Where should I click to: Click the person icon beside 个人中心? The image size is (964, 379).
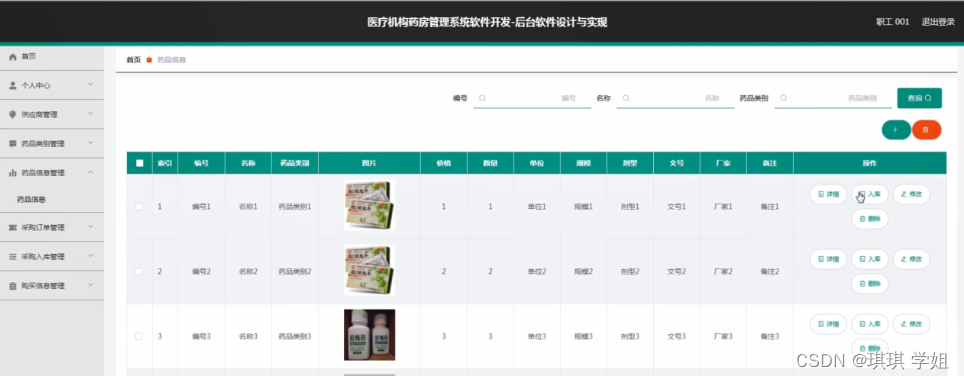coord(12,86)
